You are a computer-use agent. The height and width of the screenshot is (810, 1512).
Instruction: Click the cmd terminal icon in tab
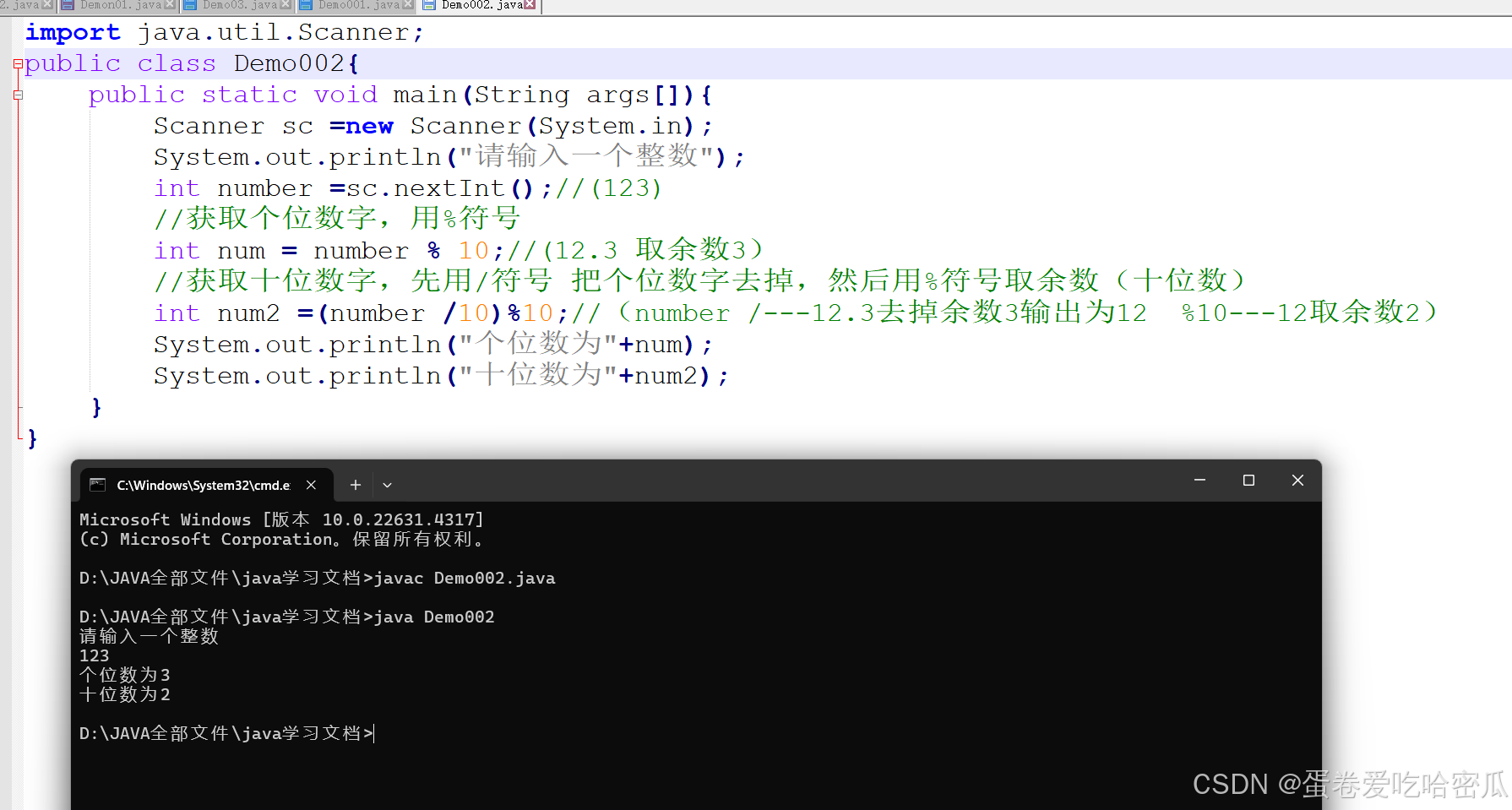click(x=98, y=485)
